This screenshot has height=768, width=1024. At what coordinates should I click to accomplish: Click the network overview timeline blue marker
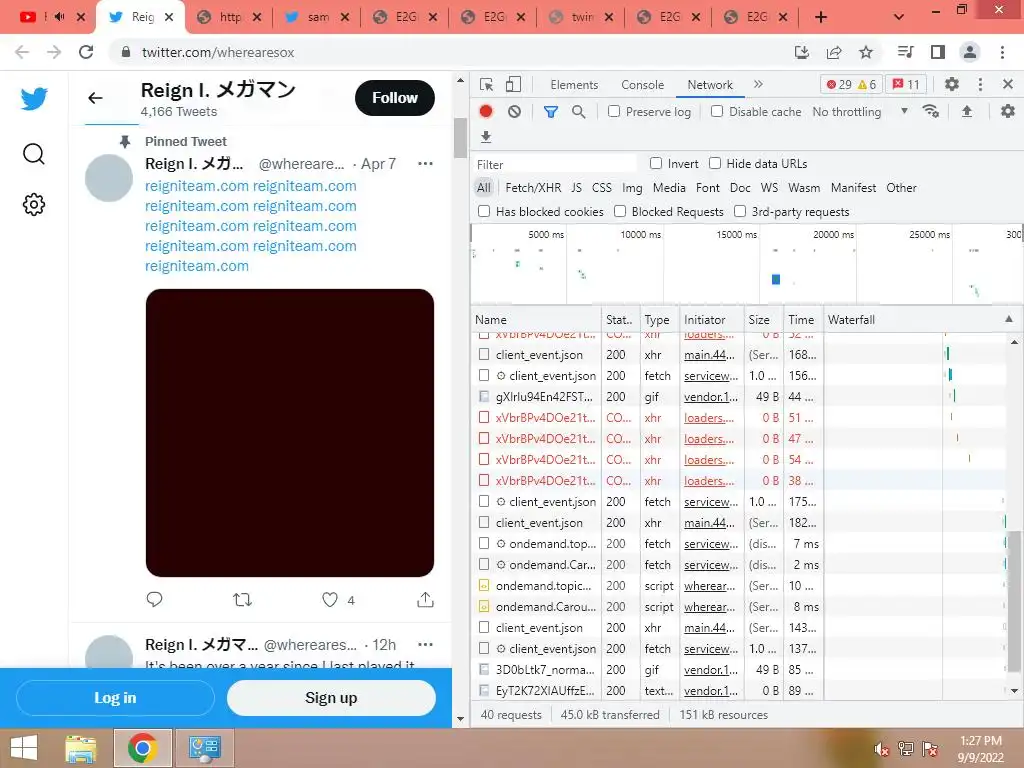(776, 280)
